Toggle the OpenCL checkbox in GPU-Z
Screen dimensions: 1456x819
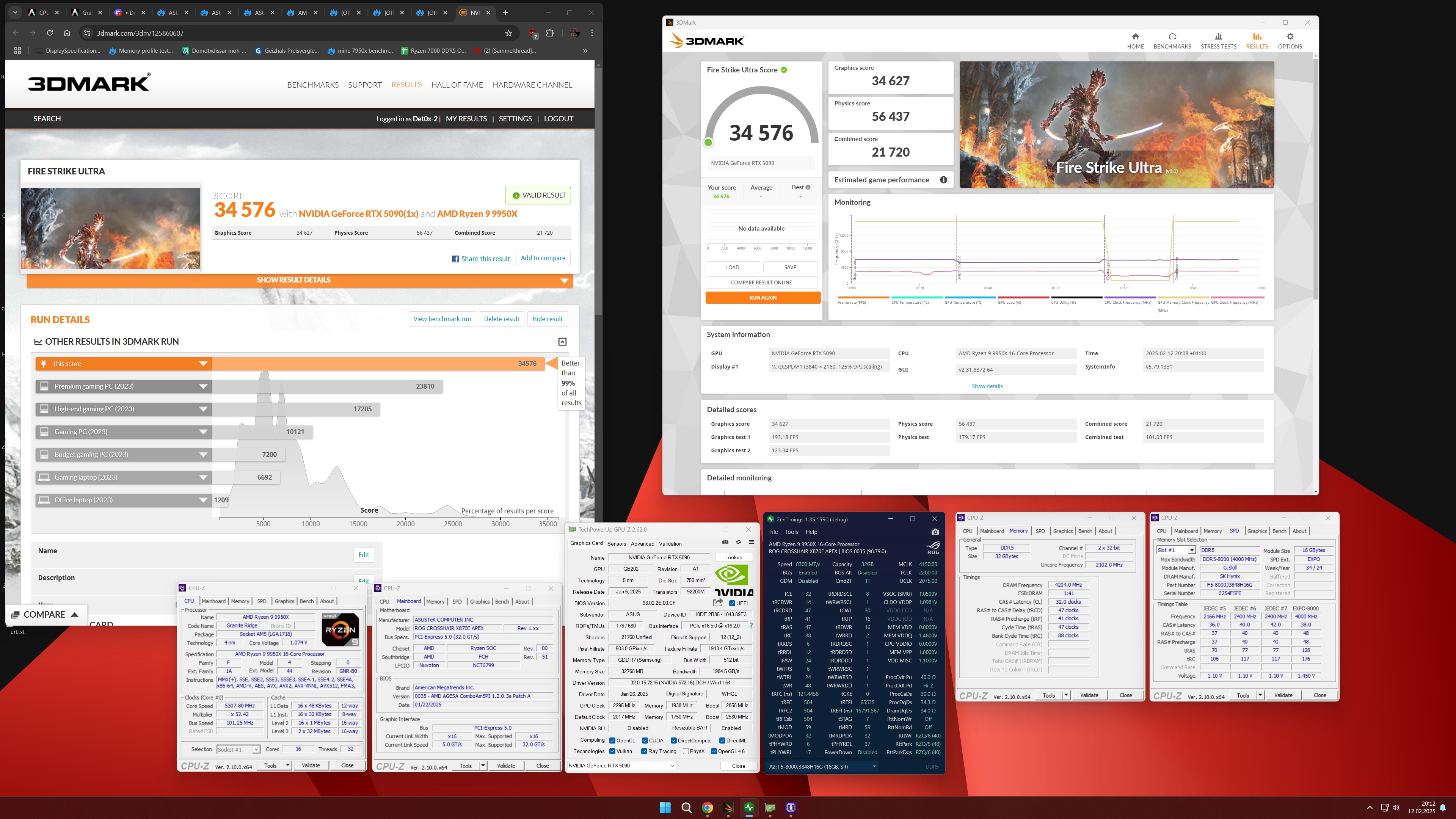(x=612, y=741)
